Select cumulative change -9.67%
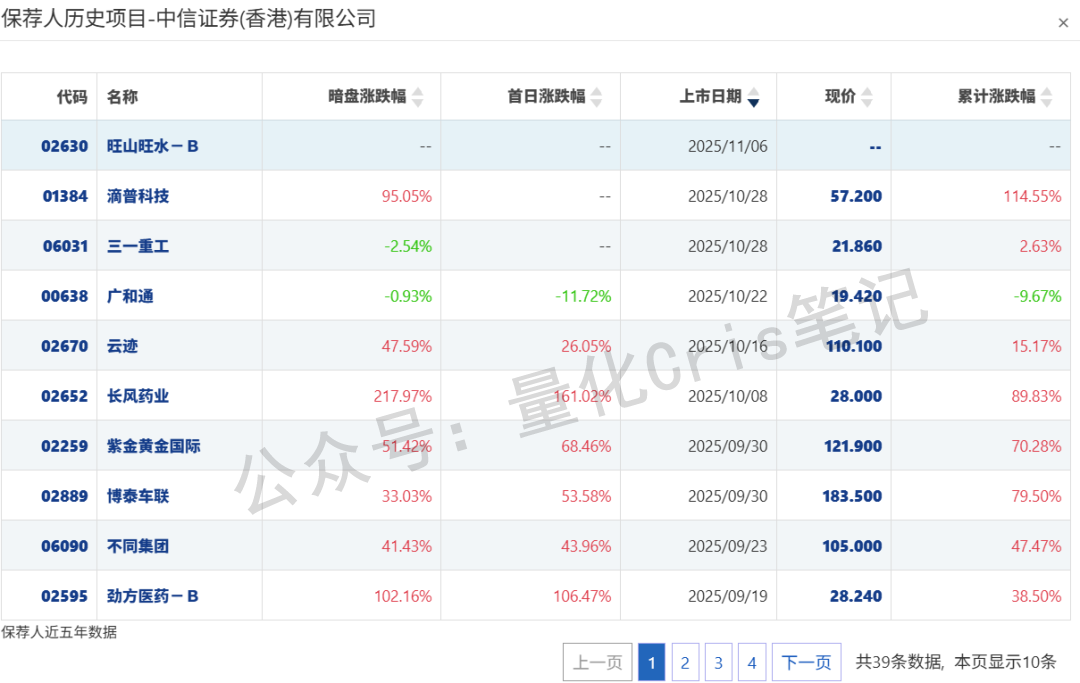 pos(1037,296)
